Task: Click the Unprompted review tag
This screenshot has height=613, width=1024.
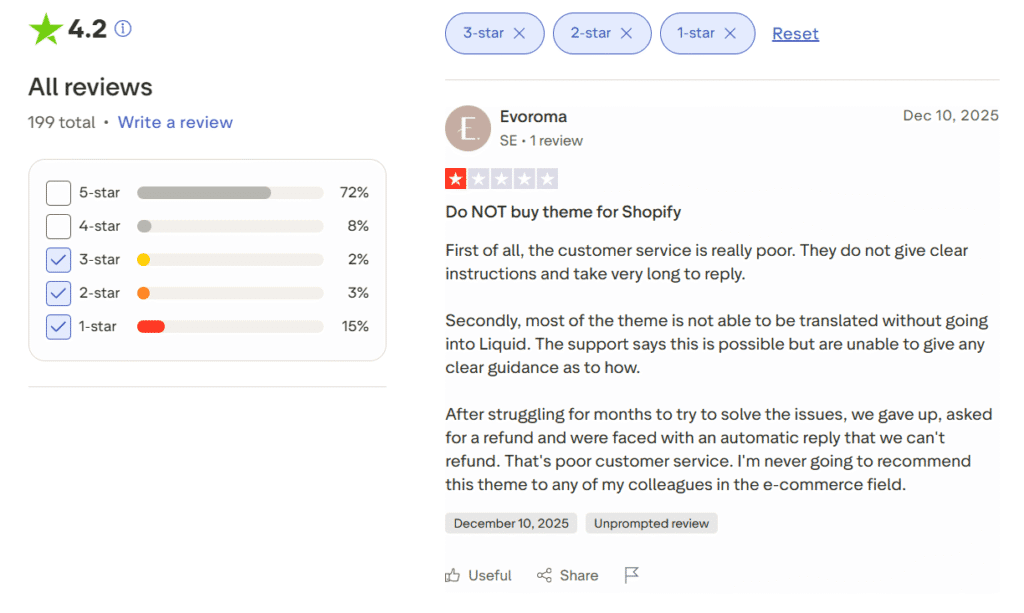Action: [651, 523]
